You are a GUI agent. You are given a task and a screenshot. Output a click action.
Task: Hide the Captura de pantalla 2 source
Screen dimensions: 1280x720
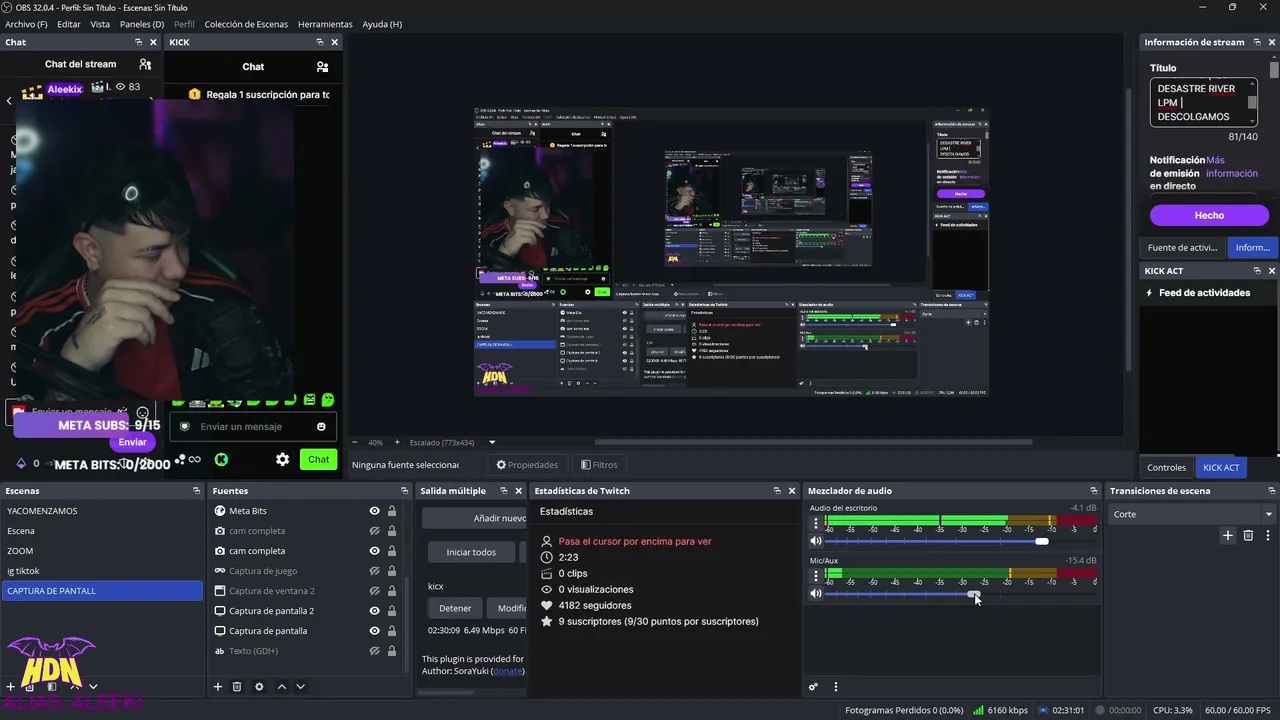(374, 611)
